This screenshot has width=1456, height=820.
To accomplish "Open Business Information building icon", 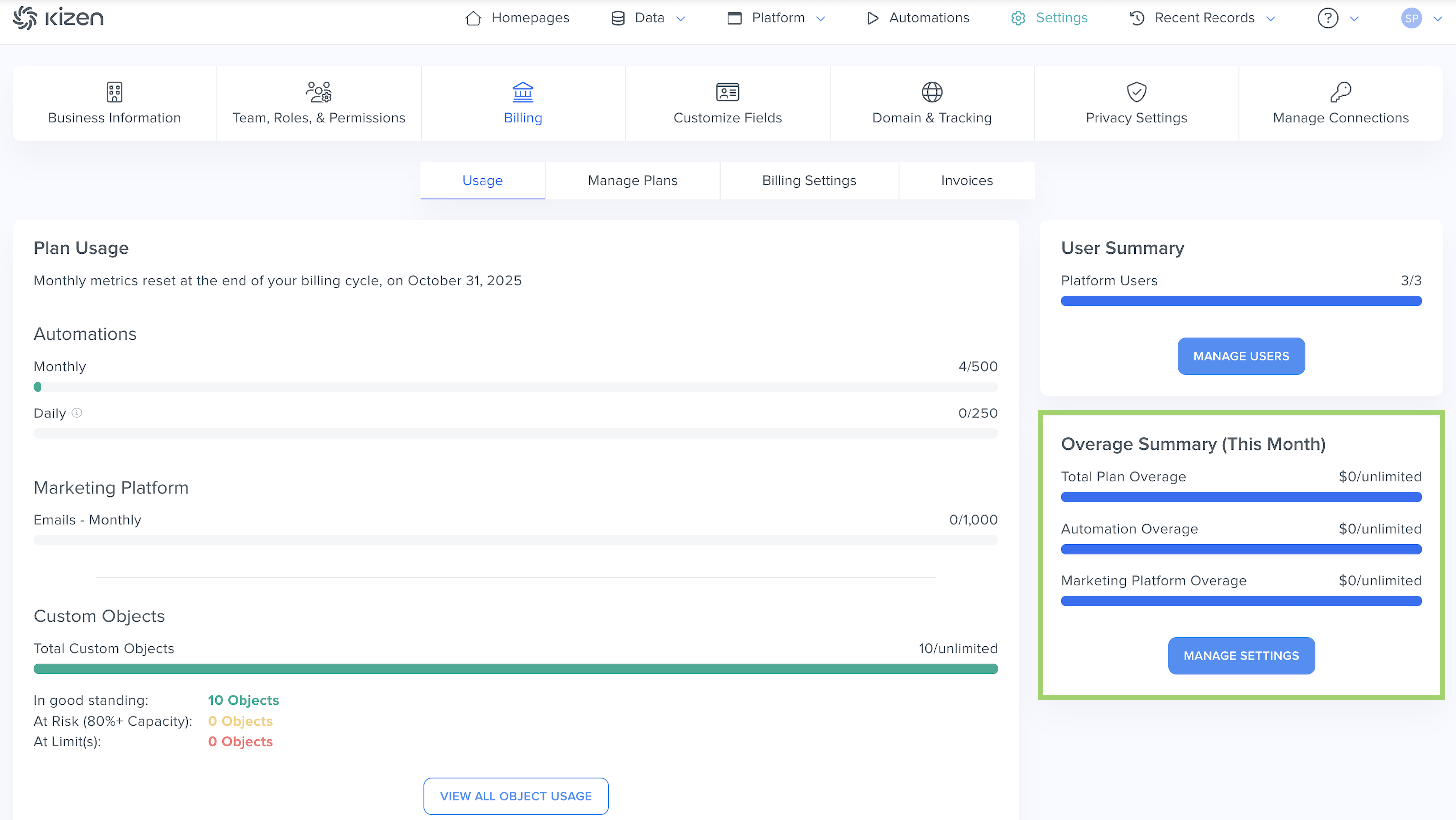I will pos(114,92).
